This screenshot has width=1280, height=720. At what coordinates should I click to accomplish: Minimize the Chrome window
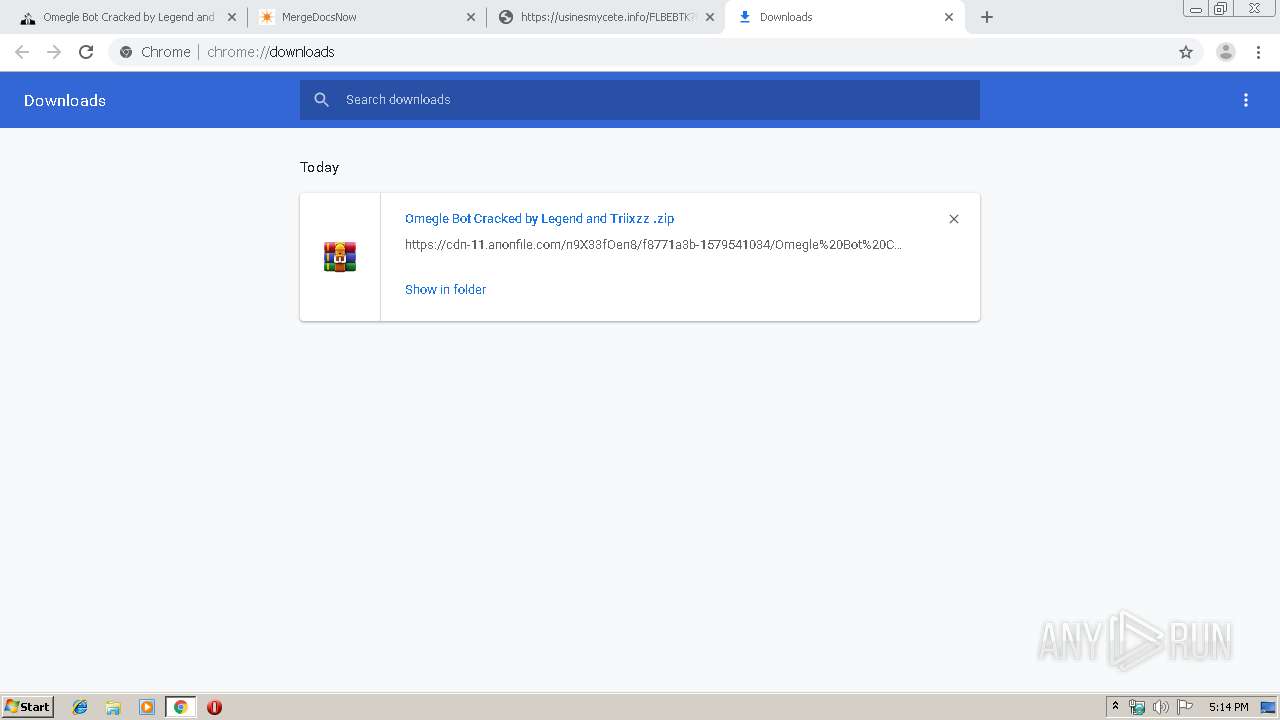[1196, 9]
